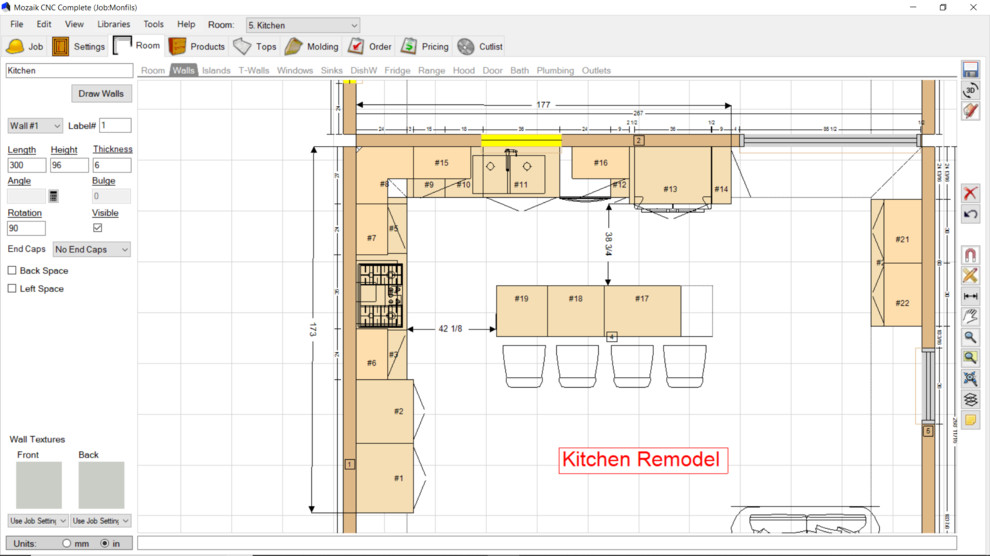Open the Pricing section
Image resolution: width=990 pixels, height=556 pixels.
point(424,47)
